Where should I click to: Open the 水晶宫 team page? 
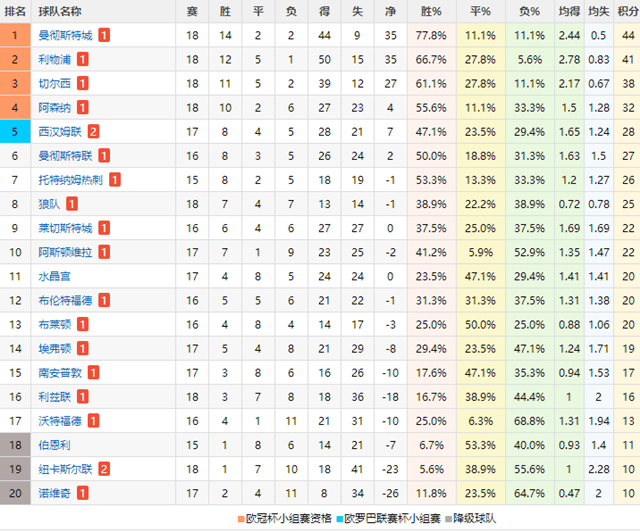54,275
